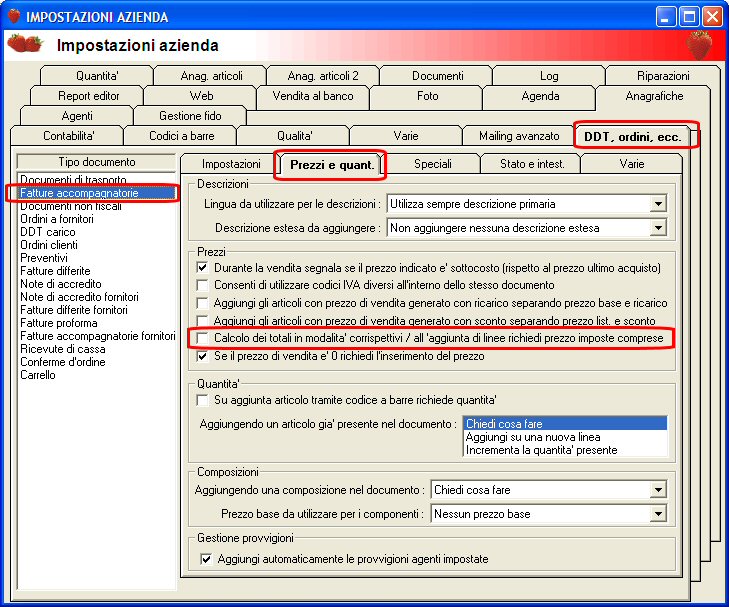Select 'Conferme d'ordine' document type

point(97,362)
